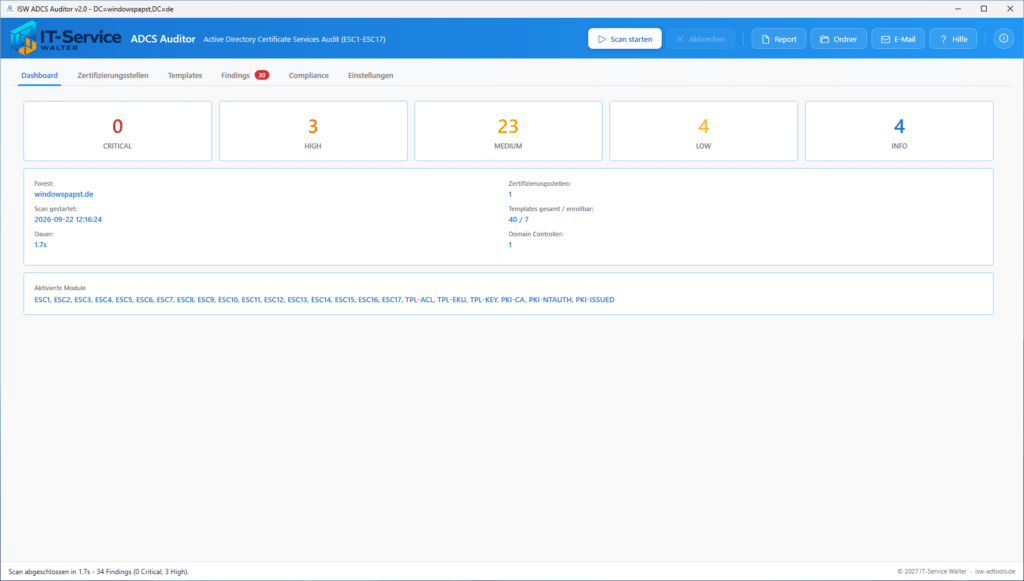
Task: Click the IT-Service Walter logo
Action: tap(65, 39)
